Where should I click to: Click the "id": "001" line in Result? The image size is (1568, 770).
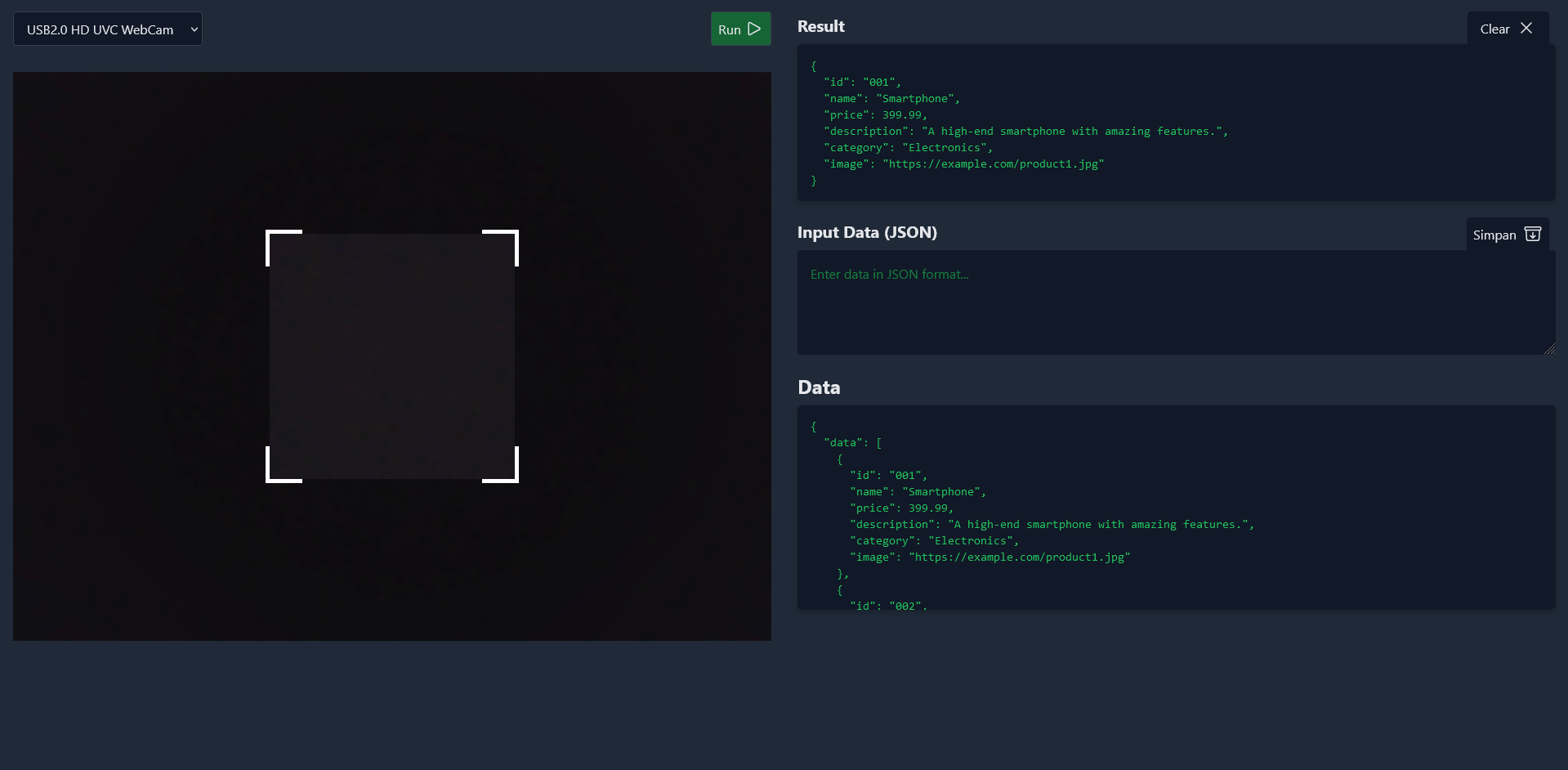pyautogui.click(x=862, y=83)
